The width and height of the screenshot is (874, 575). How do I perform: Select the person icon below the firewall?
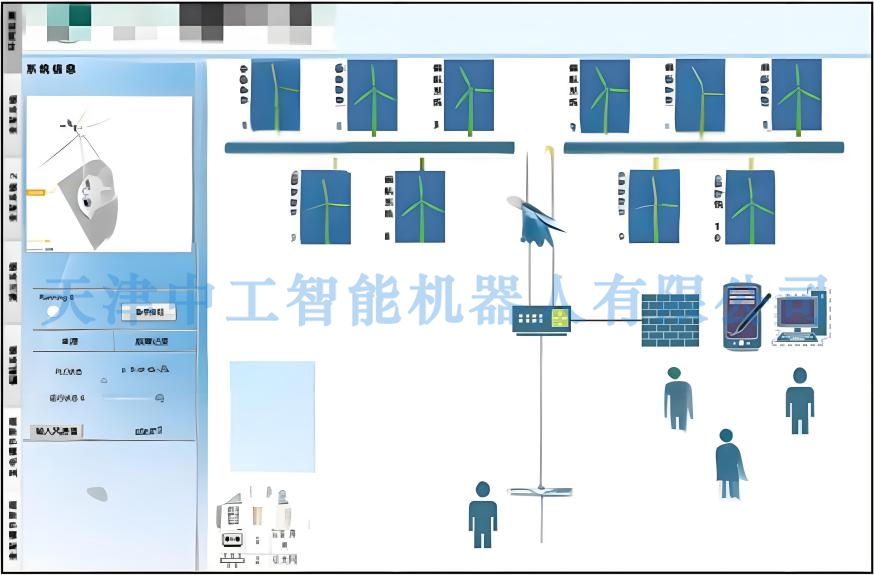tap(678, 398)
